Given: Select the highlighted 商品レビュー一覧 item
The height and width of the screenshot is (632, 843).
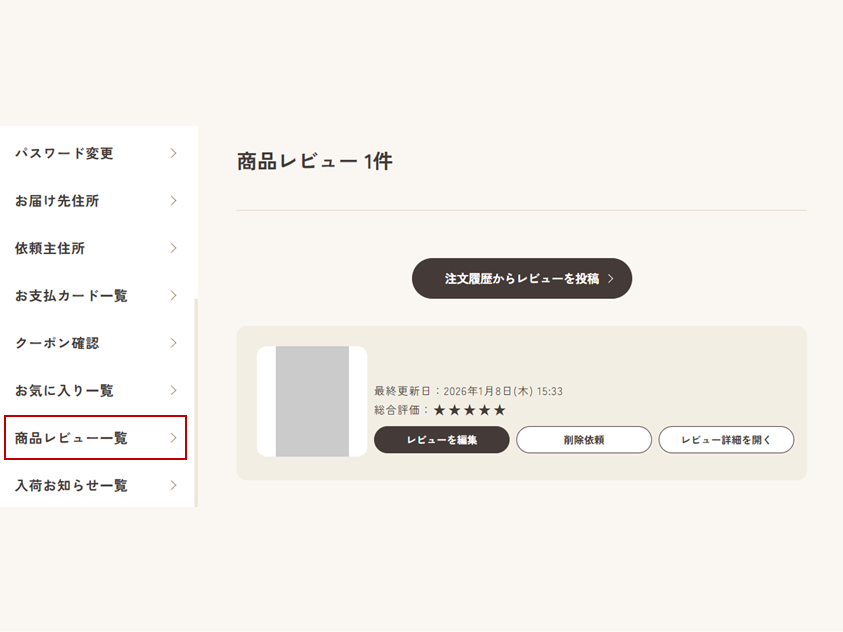Looking at the screenshot, I should point(71,438).
